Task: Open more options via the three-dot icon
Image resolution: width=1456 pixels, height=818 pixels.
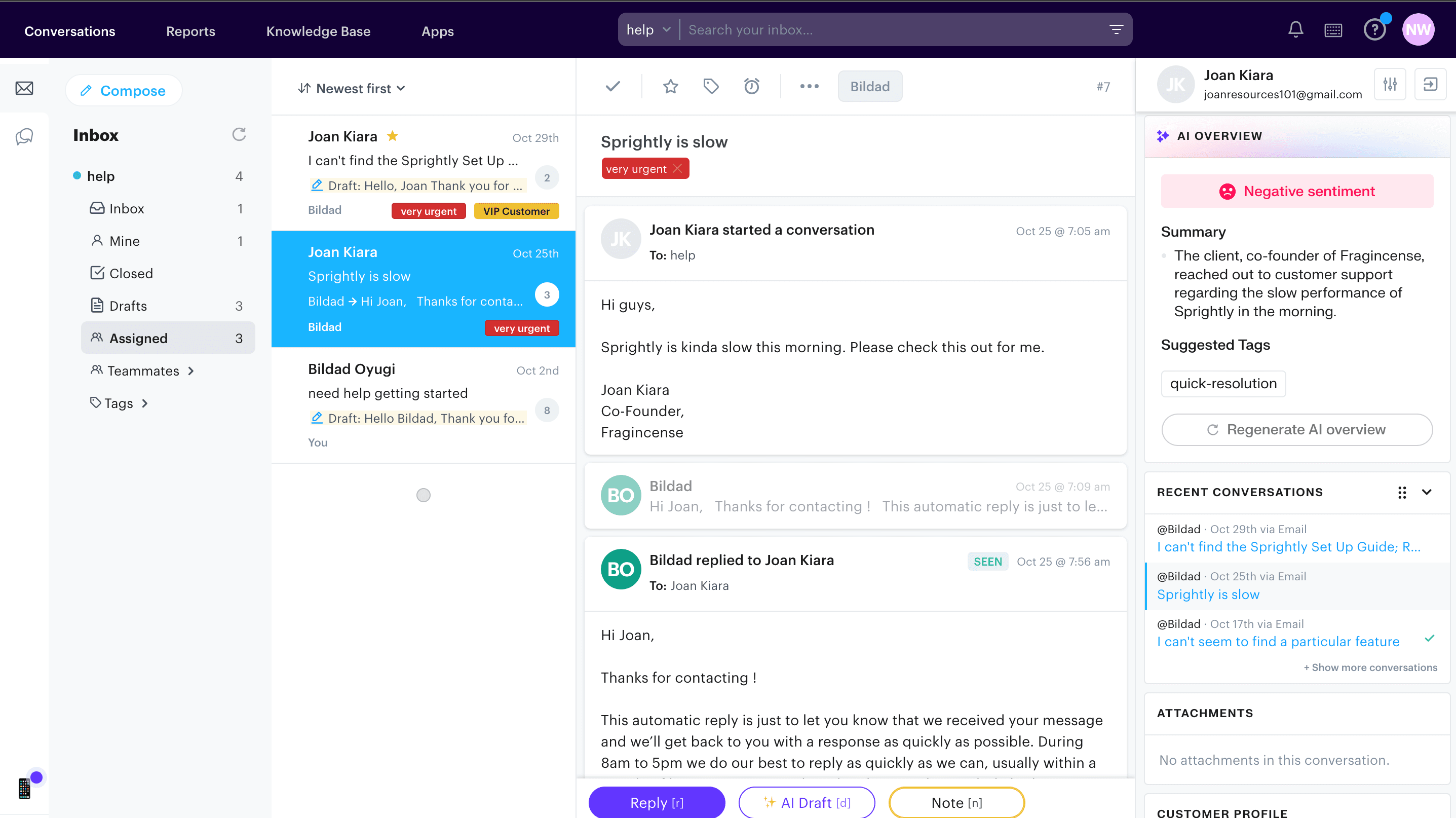Action: 809,86
